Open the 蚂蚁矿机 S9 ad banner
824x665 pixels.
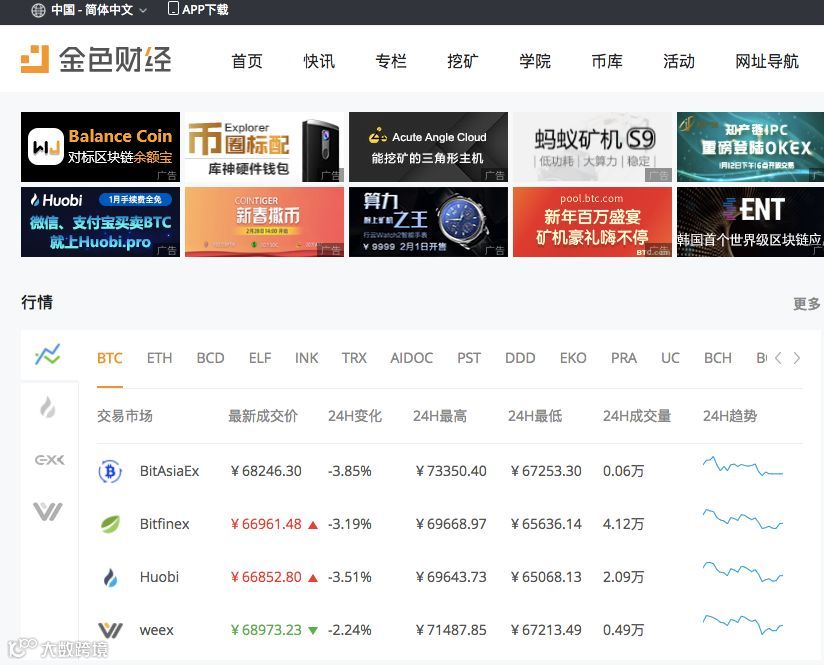point(592,147)
